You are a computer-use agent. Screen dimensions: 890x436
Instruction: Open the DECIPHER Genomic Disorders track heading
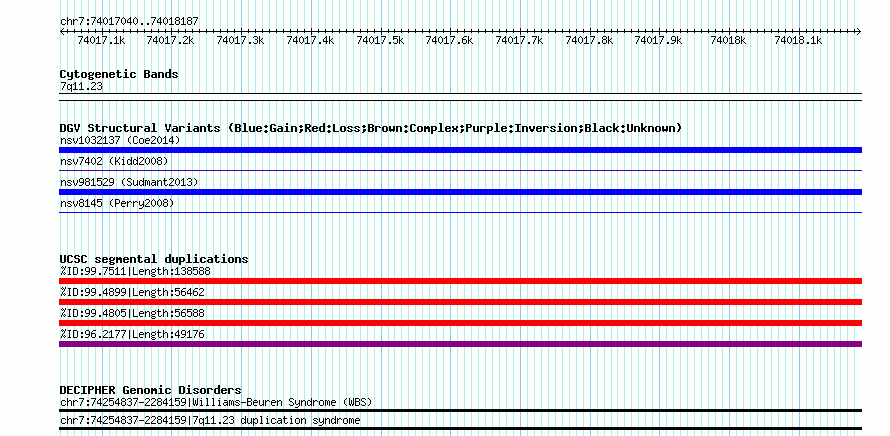coord(150,390)
